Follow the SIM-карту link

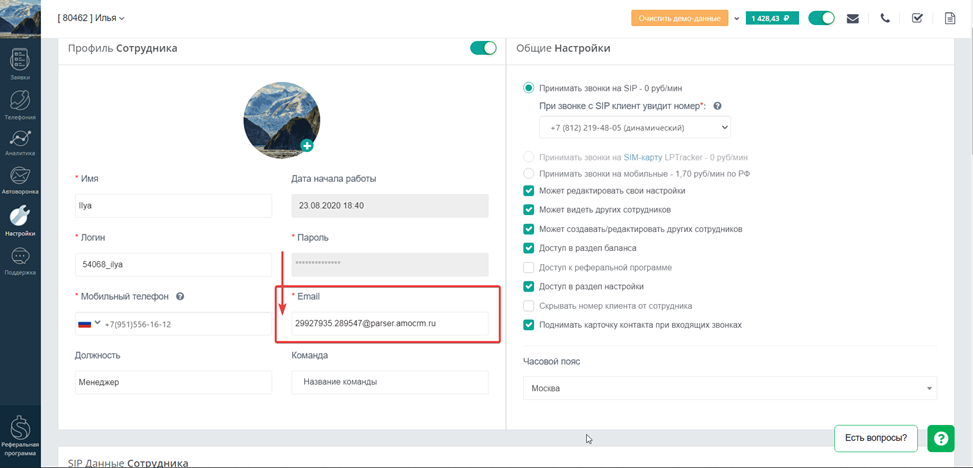642,157
